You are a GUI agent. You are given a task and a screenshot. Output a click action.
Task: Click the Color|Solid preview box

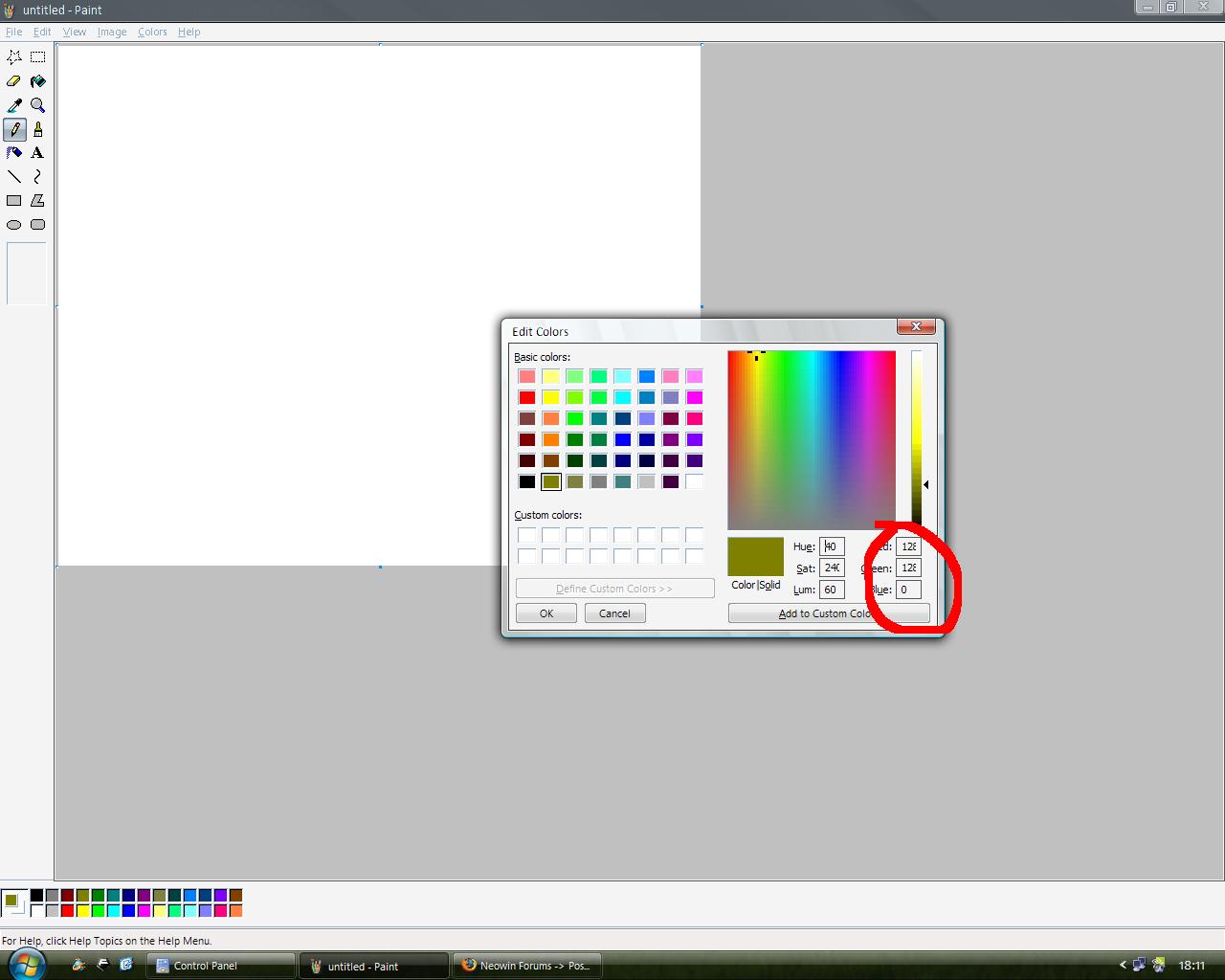tap(756, 557)
